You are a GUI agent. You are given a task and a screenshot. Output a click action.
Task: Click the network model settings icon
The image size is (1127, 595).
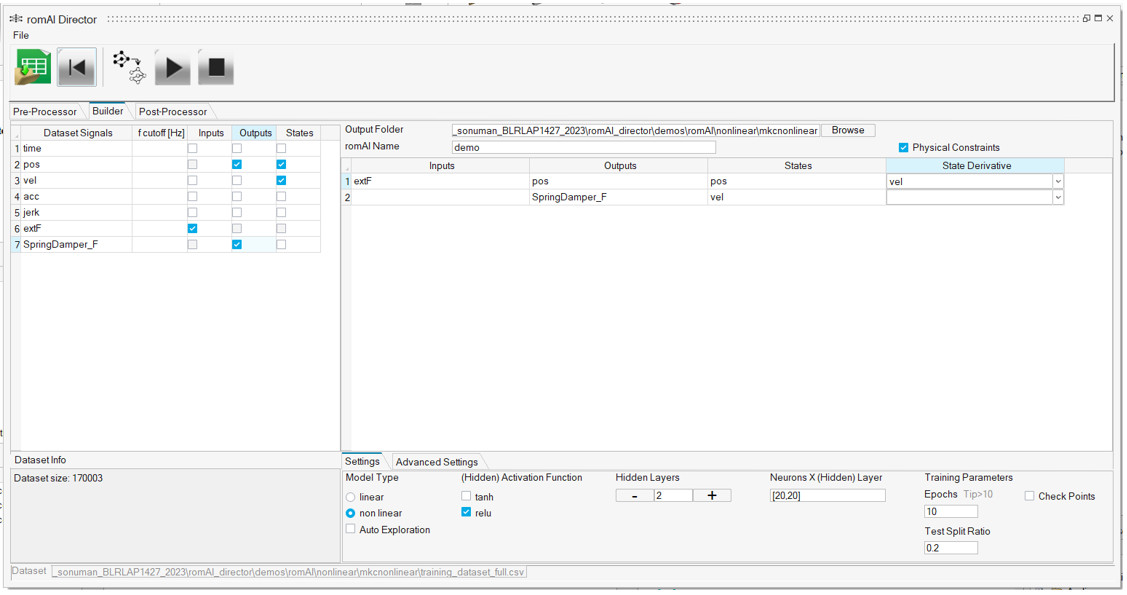point(129,68)
